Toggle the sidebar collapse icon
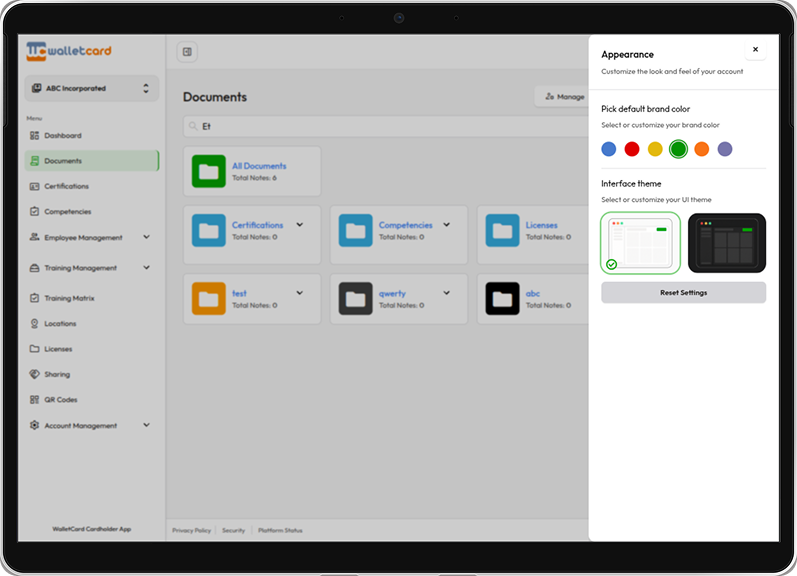Viewport: 797px width, 576px height. (x=187, y=52)
